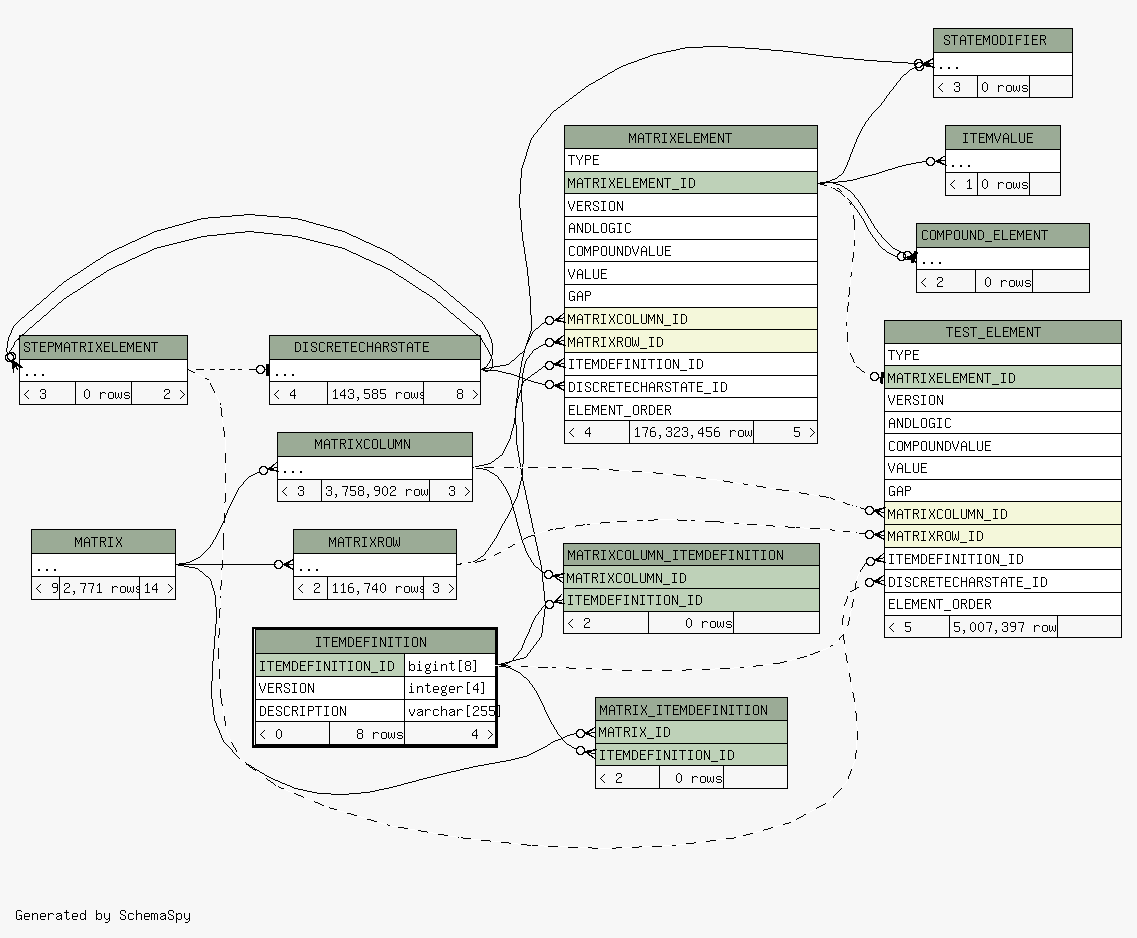Select MATRIXCOLUMN_ID column in MATRIXELEMENT table
Image resolution: width=1137 pixels, height=938 pixels.
[691, 319]
